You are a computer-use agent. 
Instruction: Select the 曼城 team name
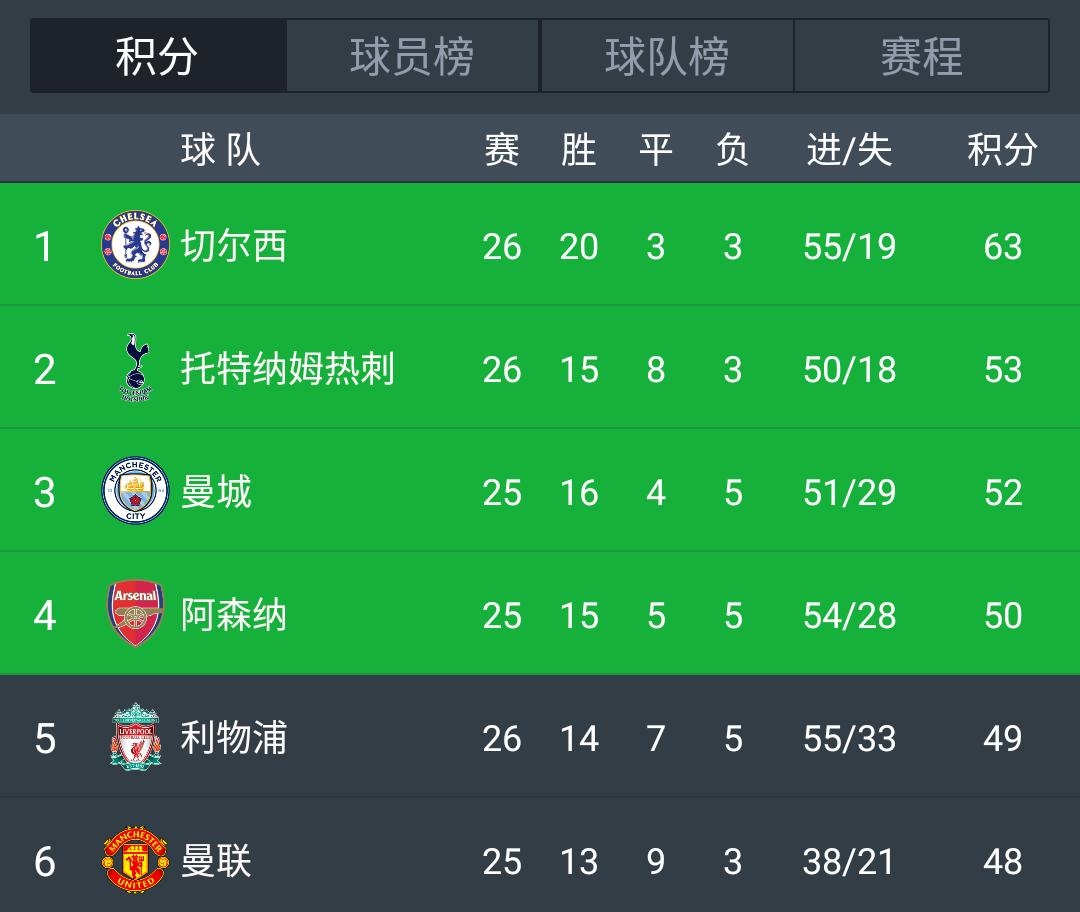point(216,492)
